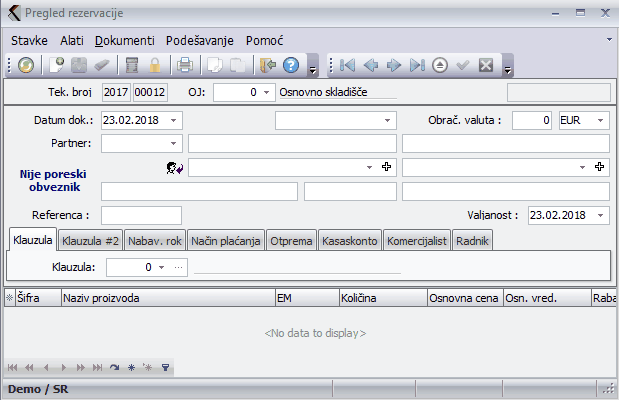
Task: Click the Referenca input field
Action: [x=141, y=215]
